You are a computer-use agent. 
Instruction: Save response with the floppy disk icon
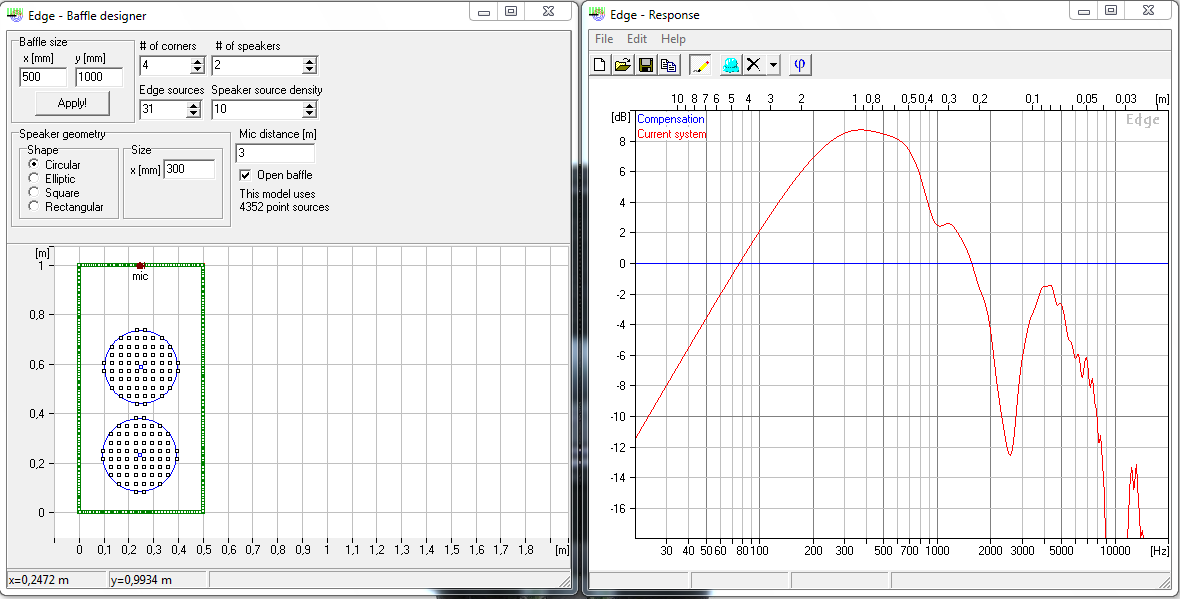coord(646,65)
